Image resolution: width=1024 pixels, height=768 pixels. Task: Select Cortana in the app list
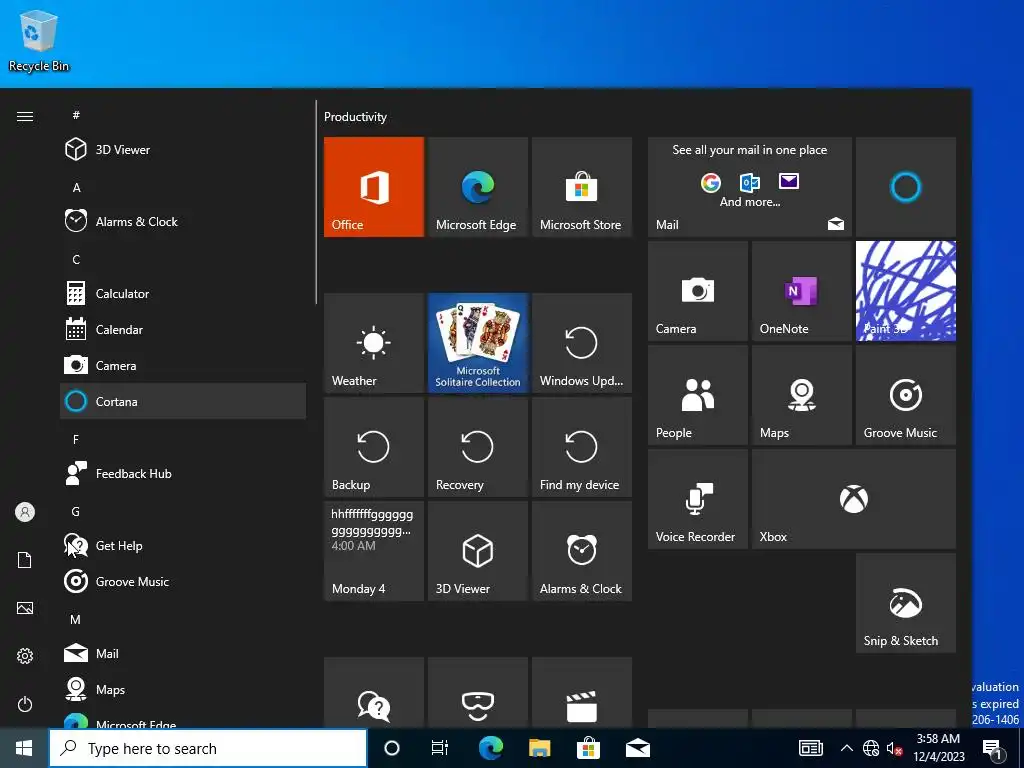pyautogui.click(x=183, y=401)
